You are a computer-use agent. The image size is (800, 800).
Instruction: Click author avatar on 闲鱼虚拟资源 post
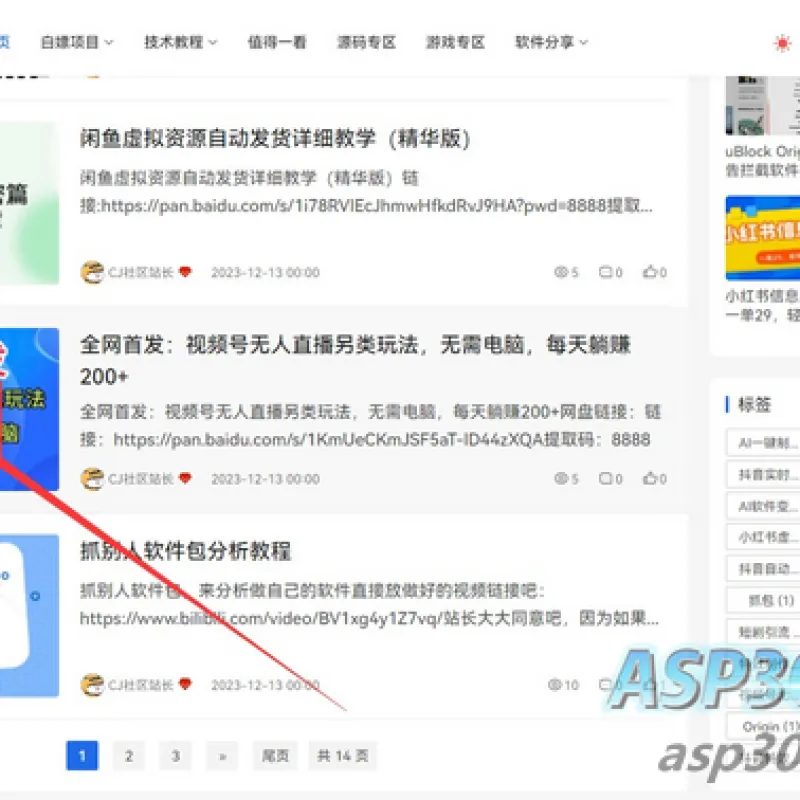tap(92, 272)
